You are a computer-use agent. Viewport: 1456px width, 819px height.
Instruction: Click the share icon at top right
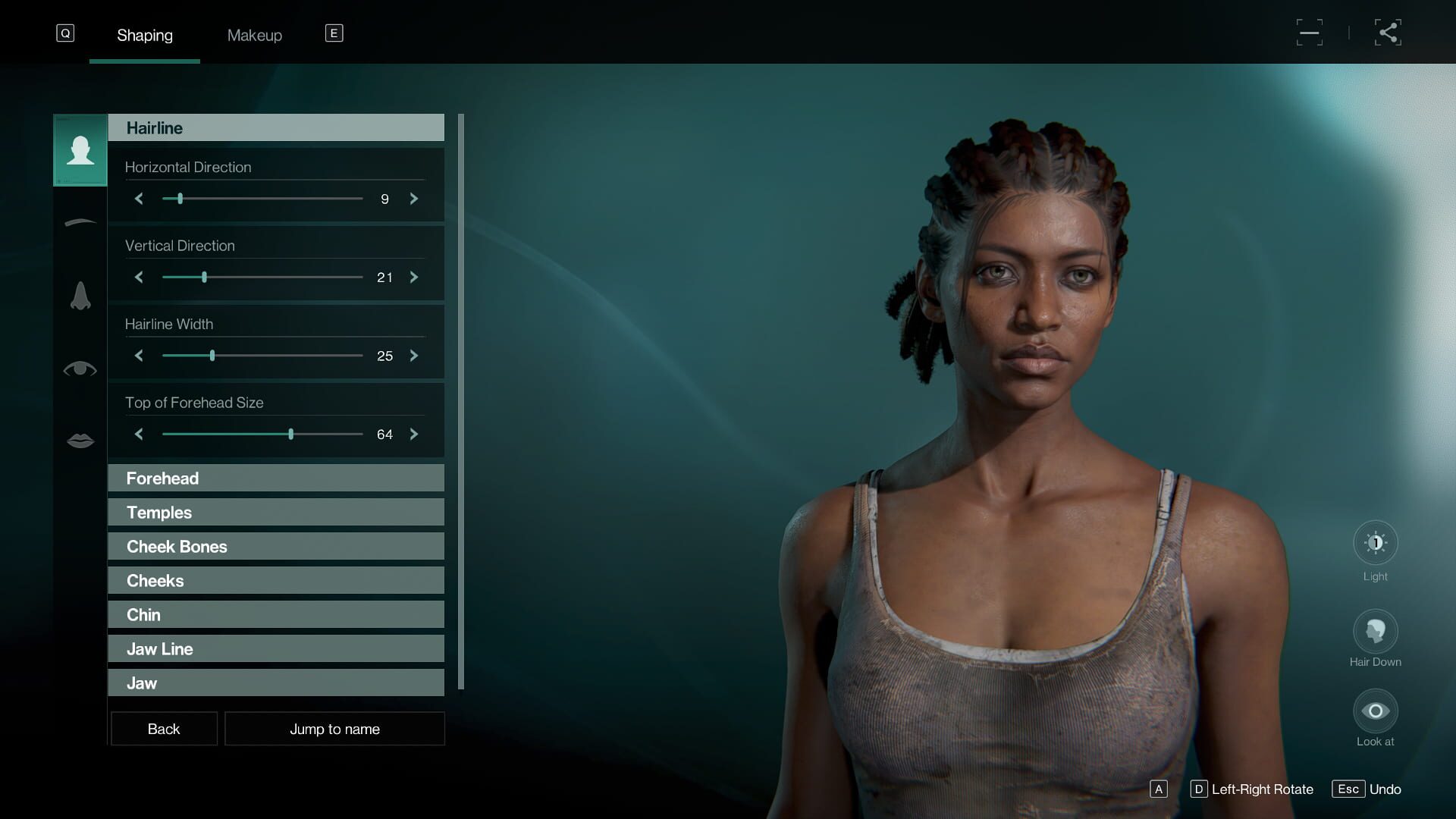1389,32
